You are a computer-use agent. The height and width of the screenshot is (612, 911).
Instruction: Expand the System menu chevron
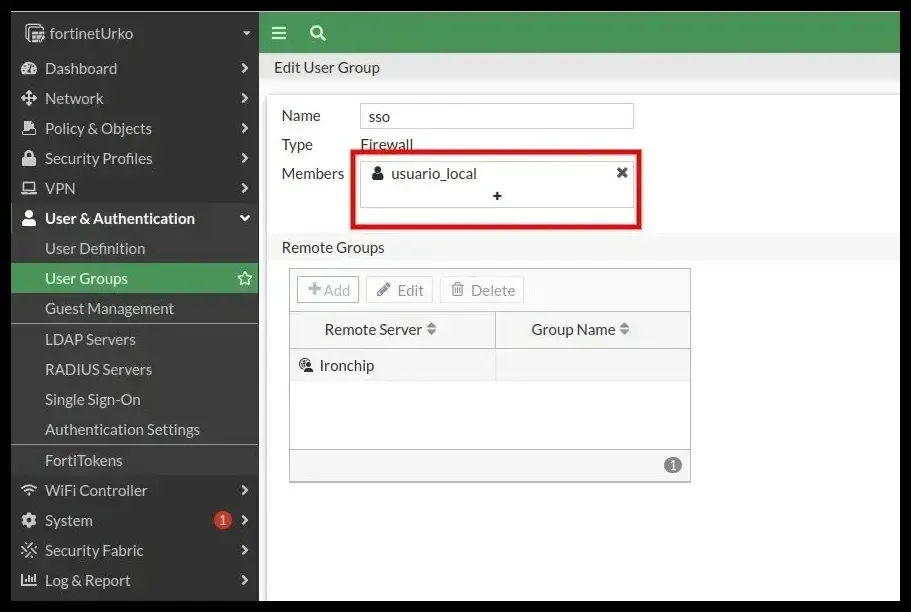pyautogui.click(x=245, y=520)
